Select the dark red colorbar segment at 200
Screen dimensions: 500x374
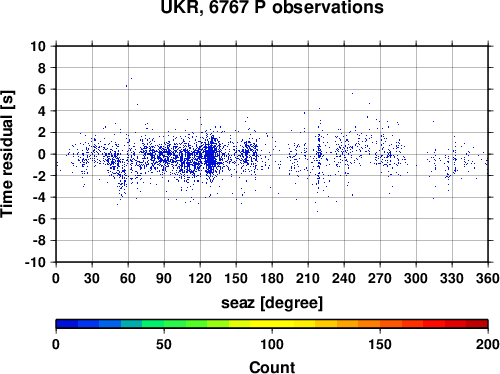[477, 324]
